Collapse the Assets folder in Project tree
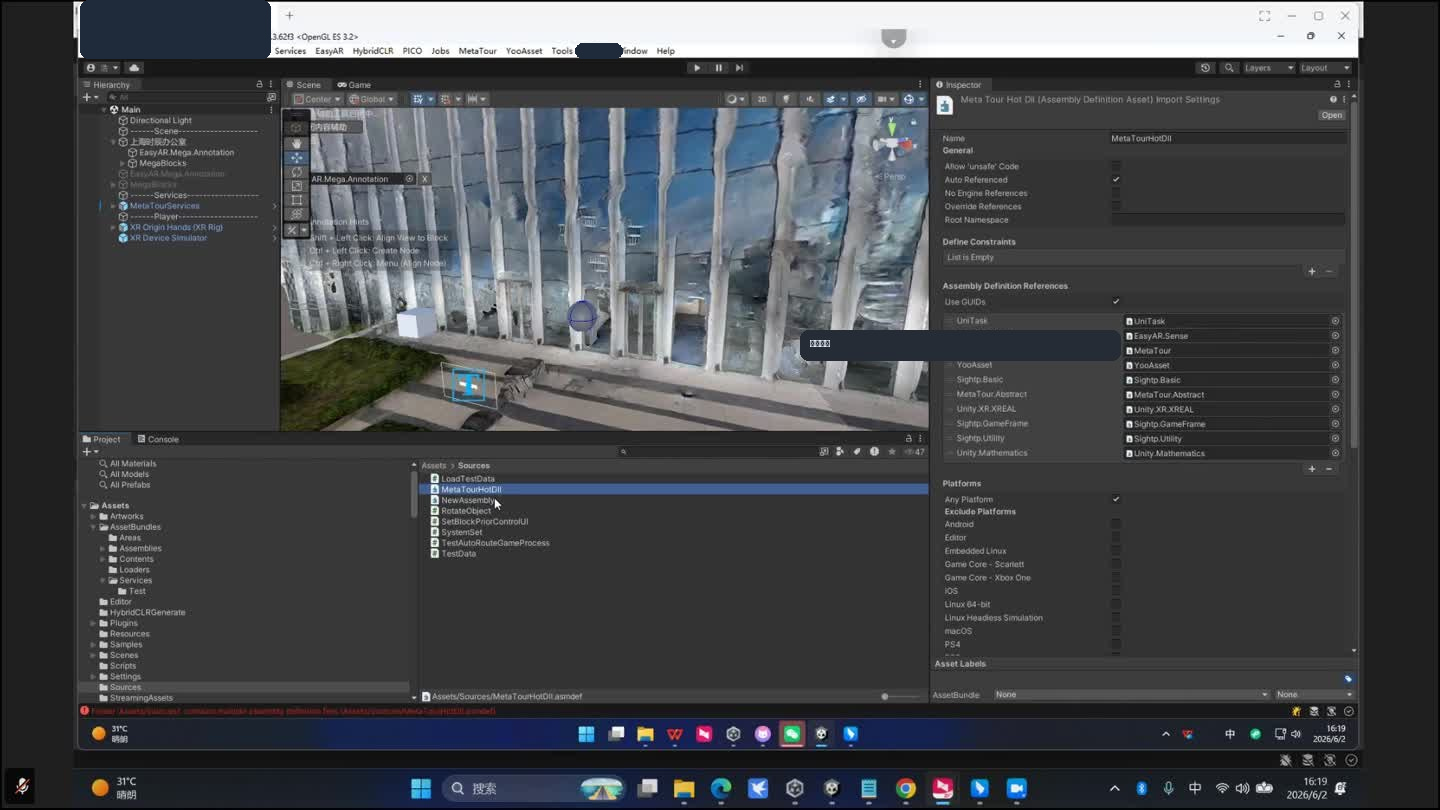The width and height of the screenshot is (1440, 810). point(84,506)
